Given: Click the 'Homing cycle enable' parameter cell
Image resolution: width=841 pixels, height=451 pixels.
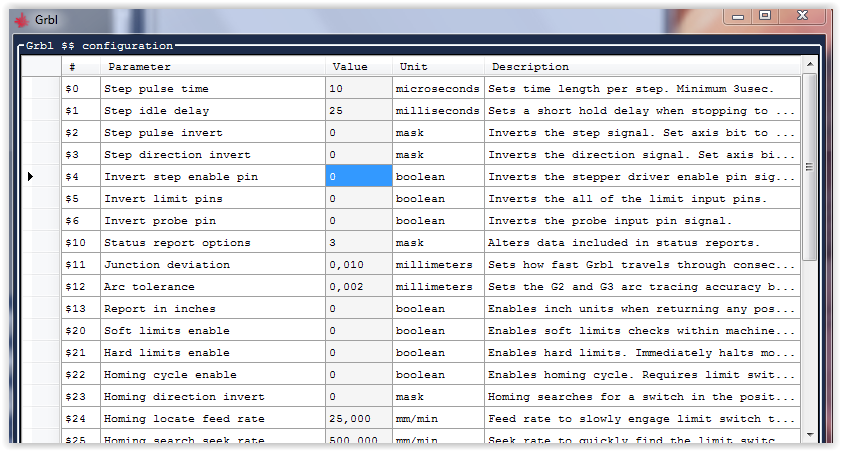Looking at the screenshot, I should [x=213, y=374].
